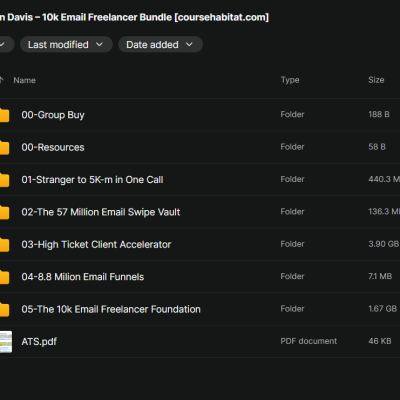This screenshot has width=400, height=400.
Task: Select the ATS.pdf file name
Action: [39, 342]
